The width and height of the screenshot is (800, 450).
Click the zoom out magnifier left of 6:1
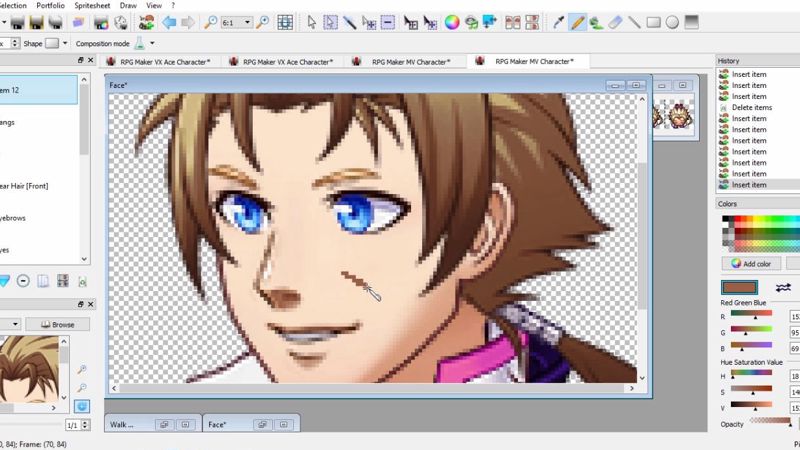pos(210,22)
